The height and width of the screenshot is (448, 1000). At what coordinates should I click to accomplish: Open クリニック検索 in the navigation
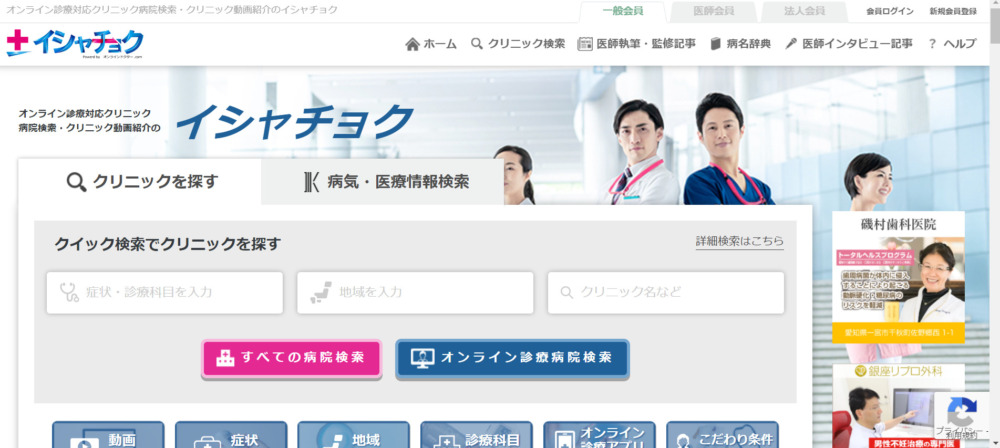(x=518, y=43)
